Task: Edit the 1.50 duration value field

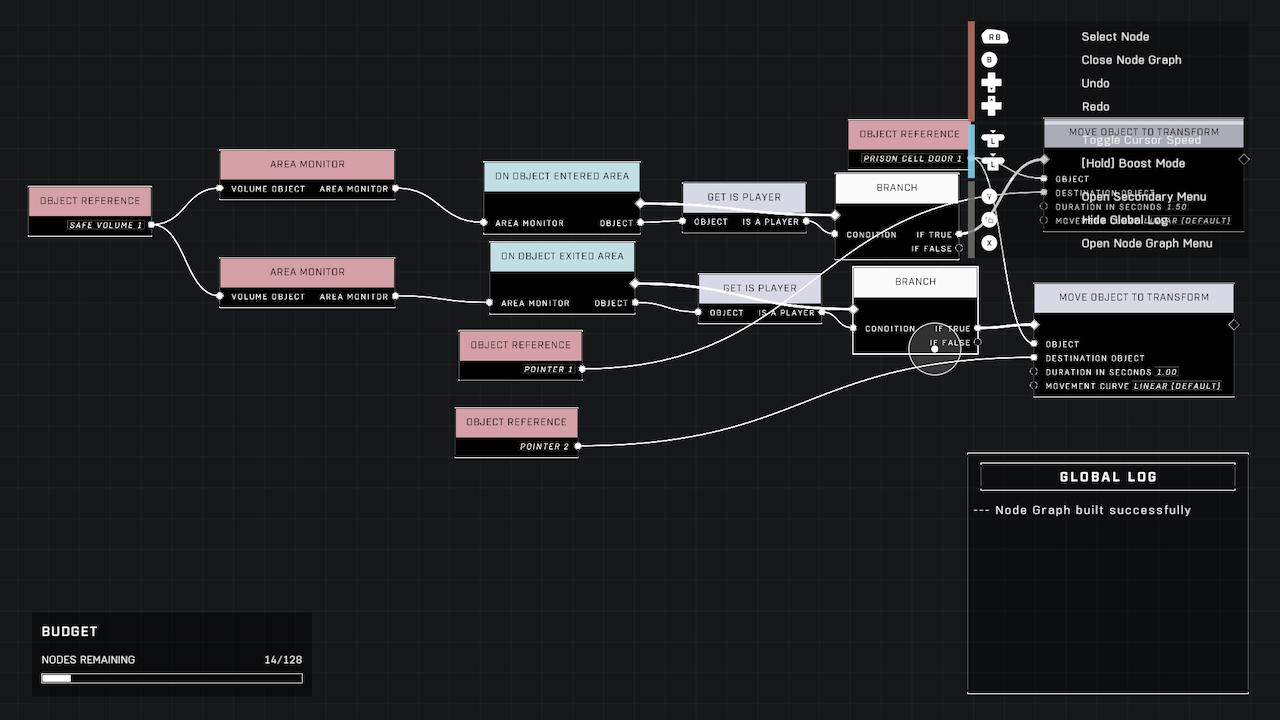Action: pos(1176,207)
